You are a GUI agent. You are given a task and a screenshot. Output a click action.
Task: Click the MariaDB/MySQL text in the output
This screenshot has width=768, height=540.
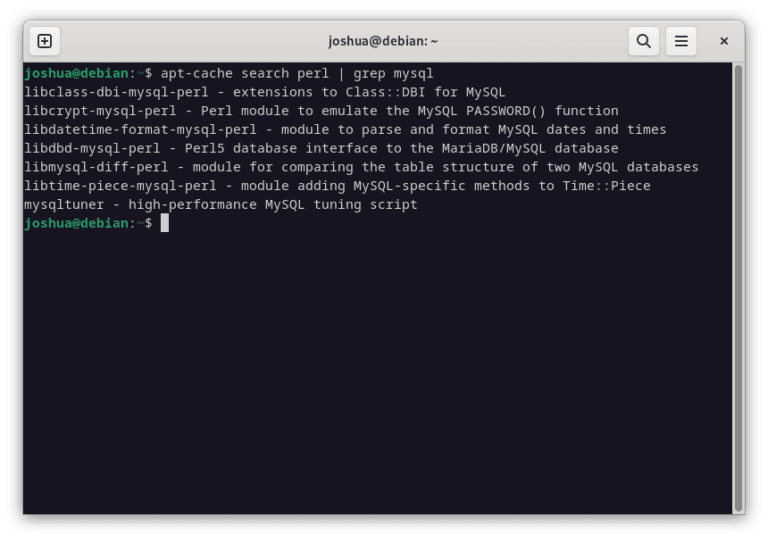(x=493, y=148)
